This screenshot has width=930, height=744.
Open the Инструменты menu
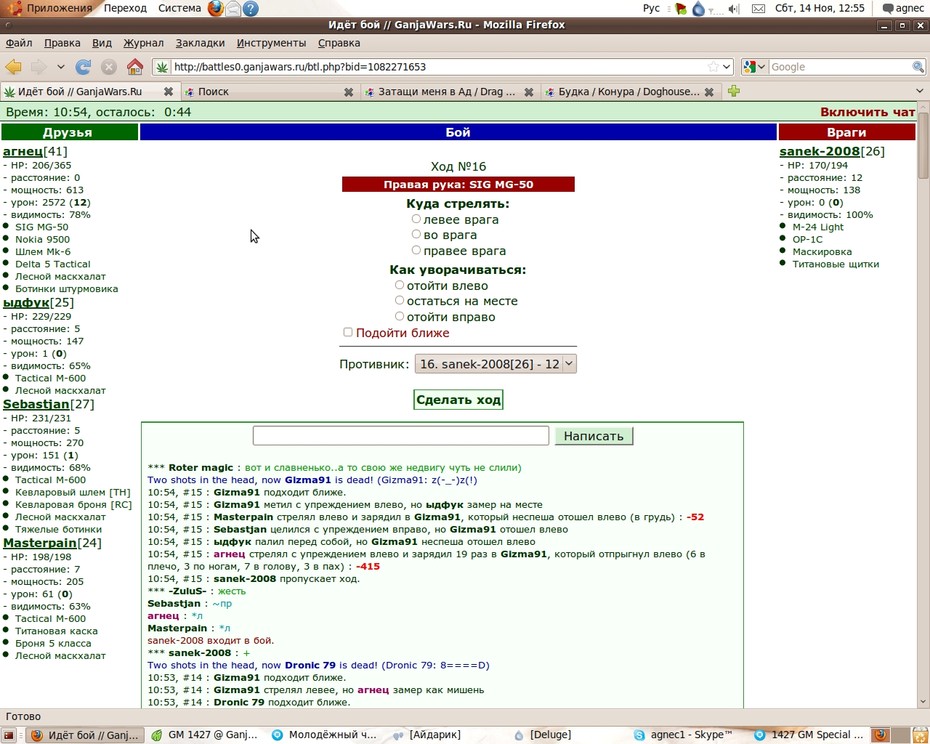coord(271,43)
